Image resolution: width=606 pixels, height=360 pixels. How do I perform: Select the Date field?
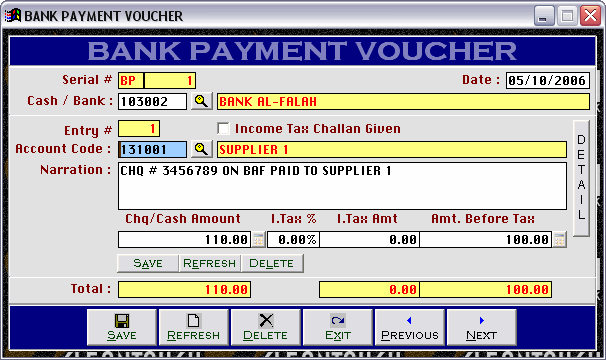(548, 80)
